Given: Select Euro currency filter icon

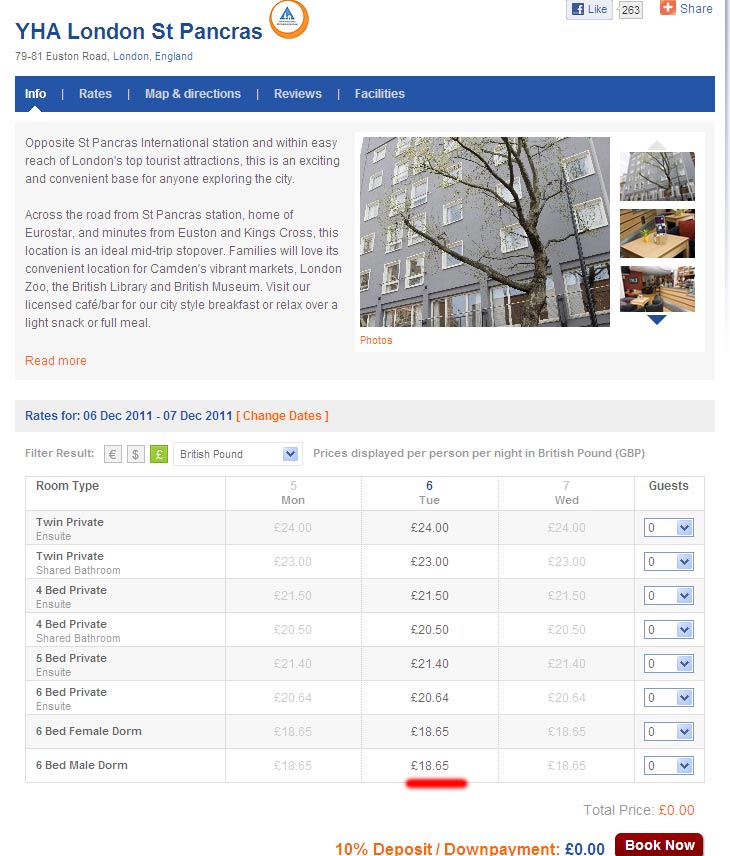Looking at the screenshot, I should 112,454.
